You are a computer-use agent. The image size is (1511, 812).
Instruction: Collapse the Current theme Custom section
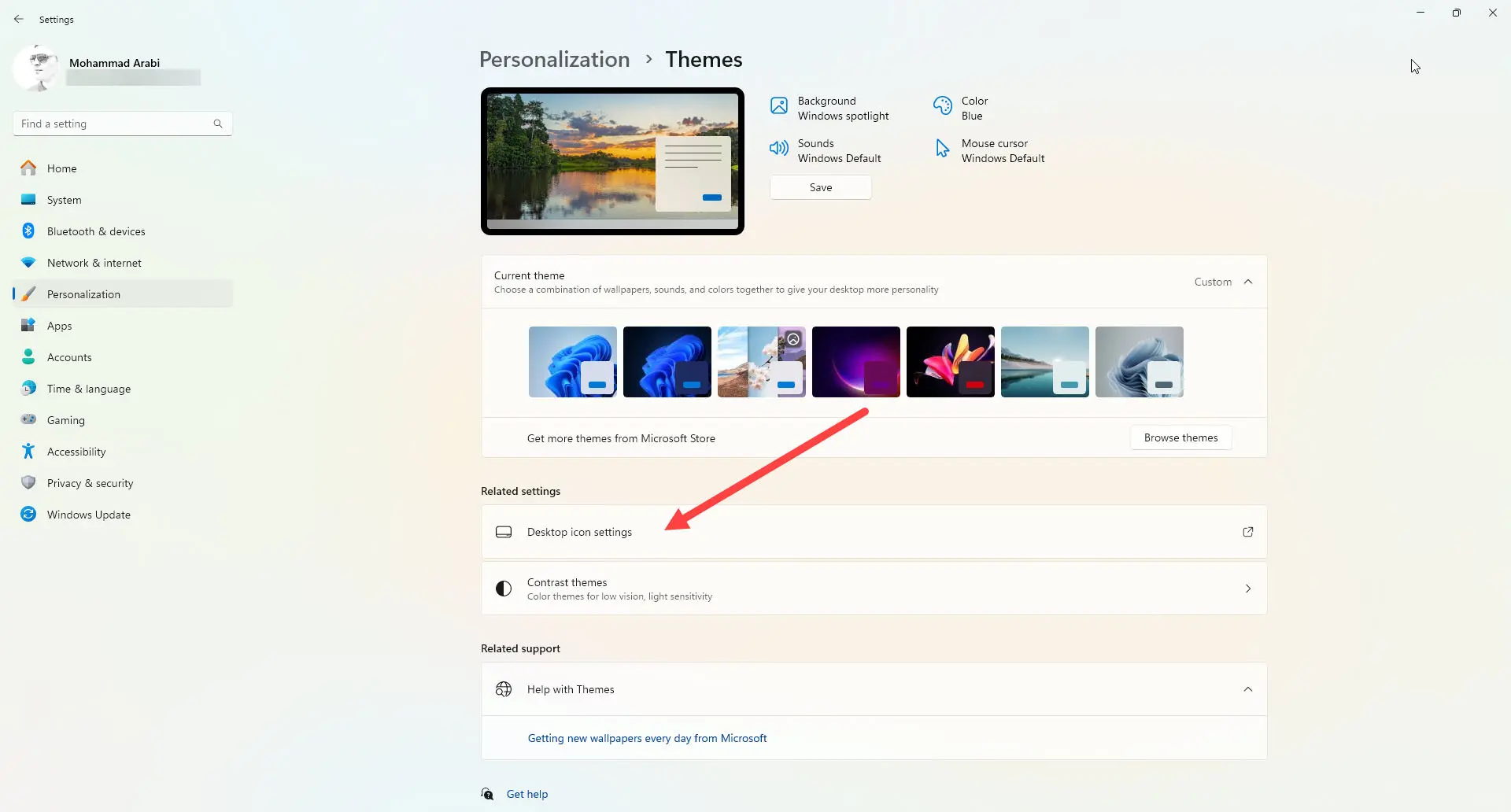1248,282
